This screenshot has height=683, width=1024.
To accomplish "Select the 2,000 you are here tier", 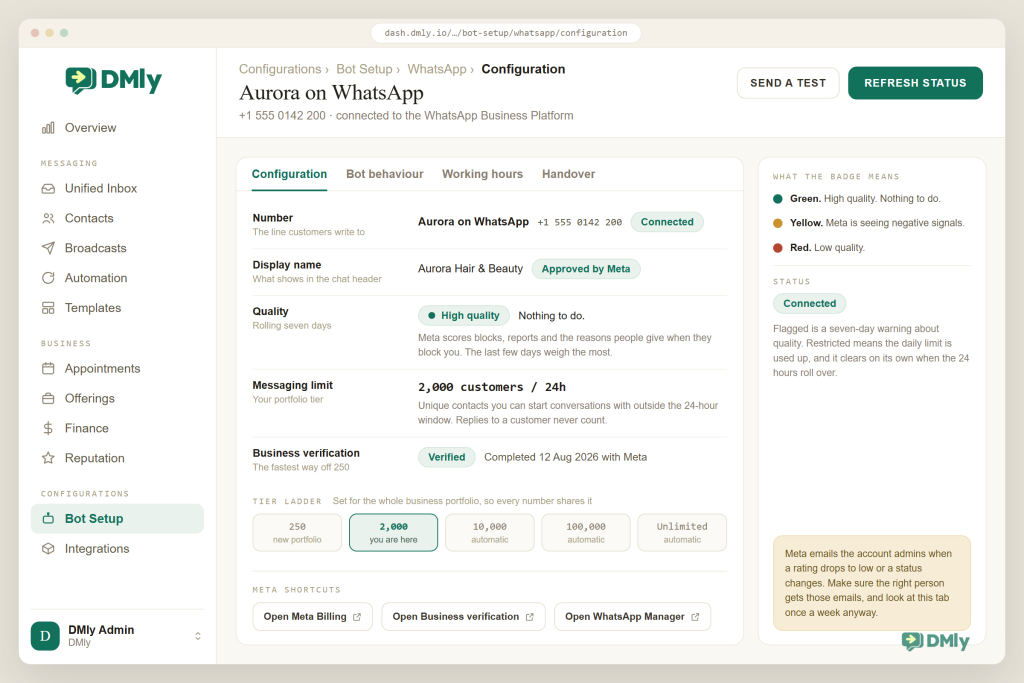I will click(x=393, y=533).
